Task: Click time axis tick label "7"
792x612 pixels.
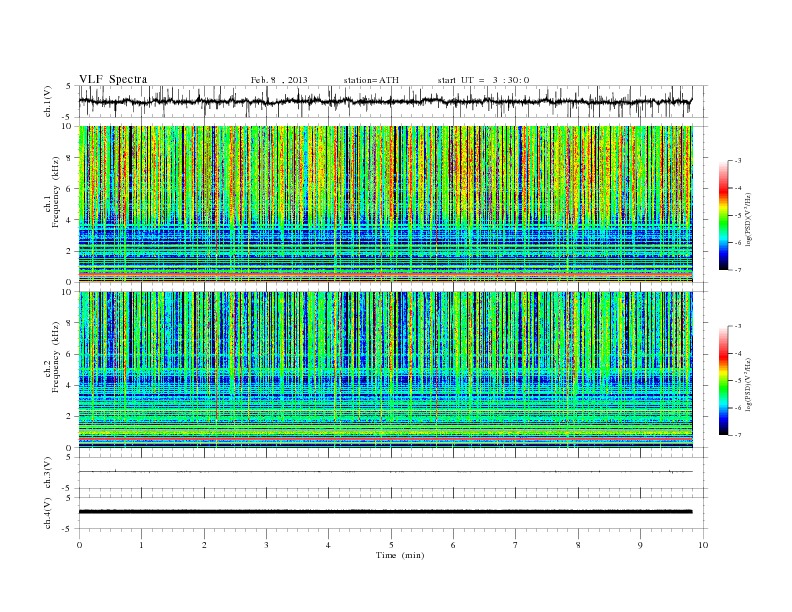Action: click(516, 545)
